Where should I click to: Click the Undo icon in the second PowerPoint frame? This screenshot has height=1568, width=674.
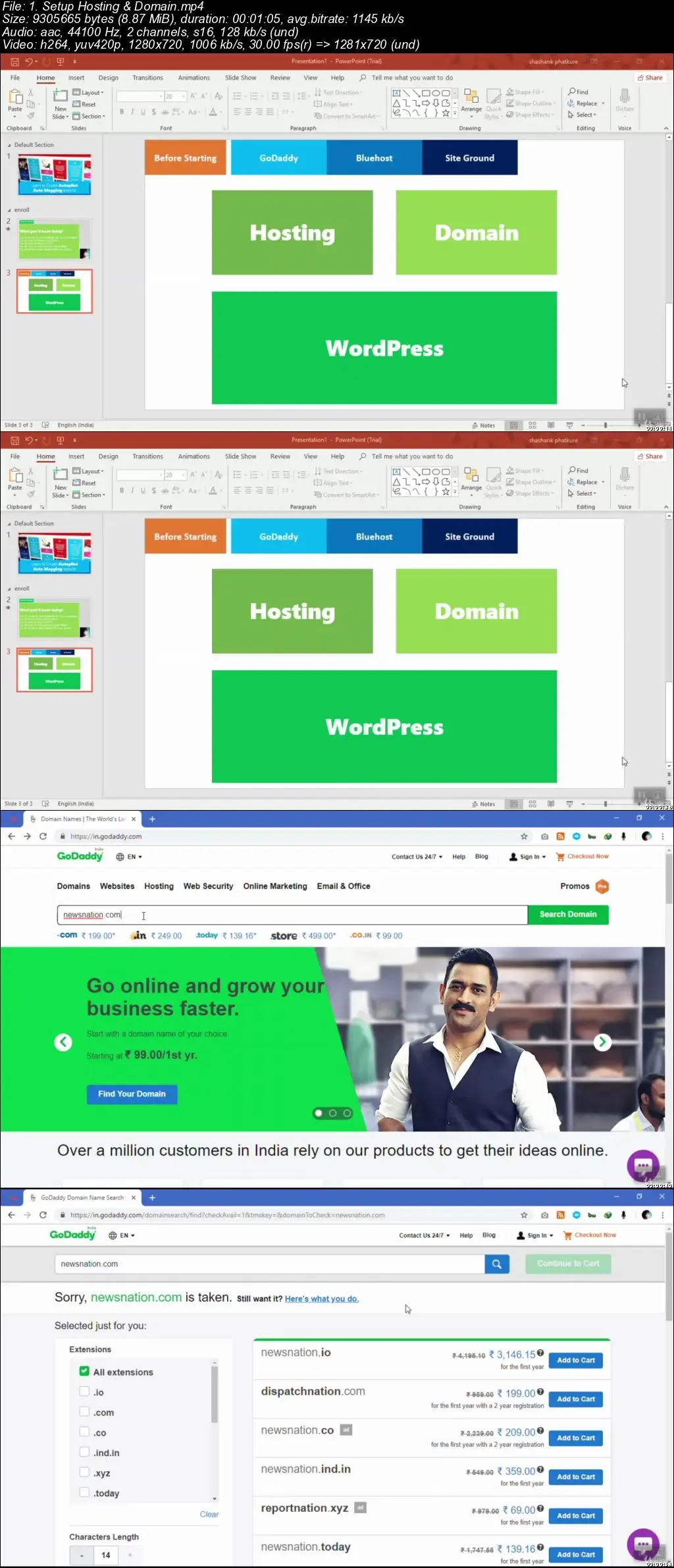point(30,440)
